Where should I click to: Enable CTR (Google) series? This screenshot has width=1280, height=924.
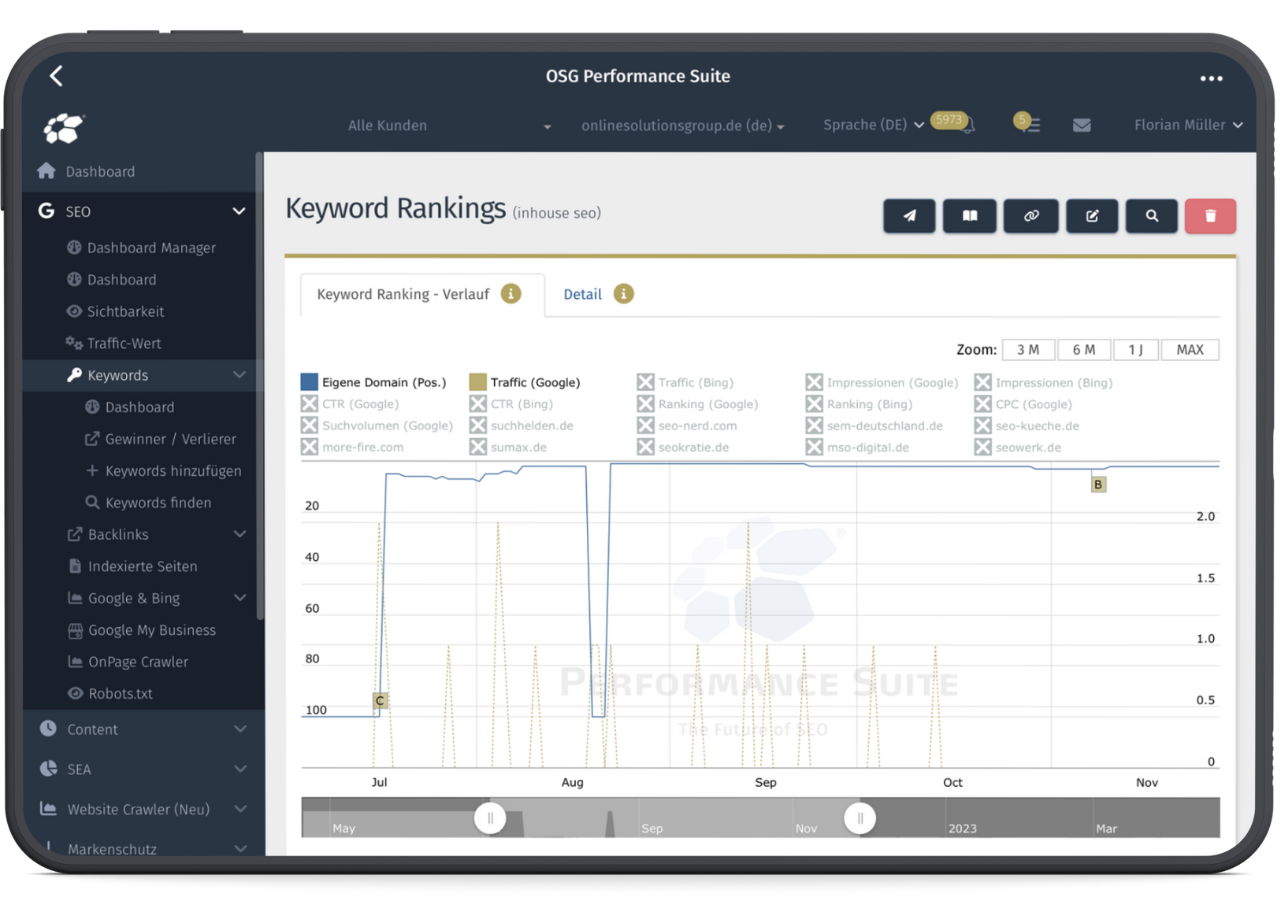(x=350, y=404)
